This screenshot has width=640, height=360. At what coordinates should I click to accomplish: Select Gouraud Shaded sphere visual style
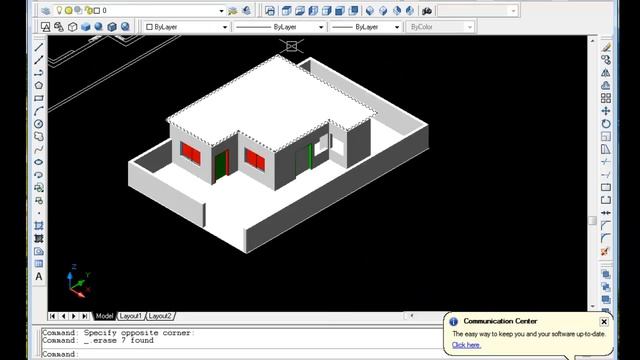pos(98,27)
